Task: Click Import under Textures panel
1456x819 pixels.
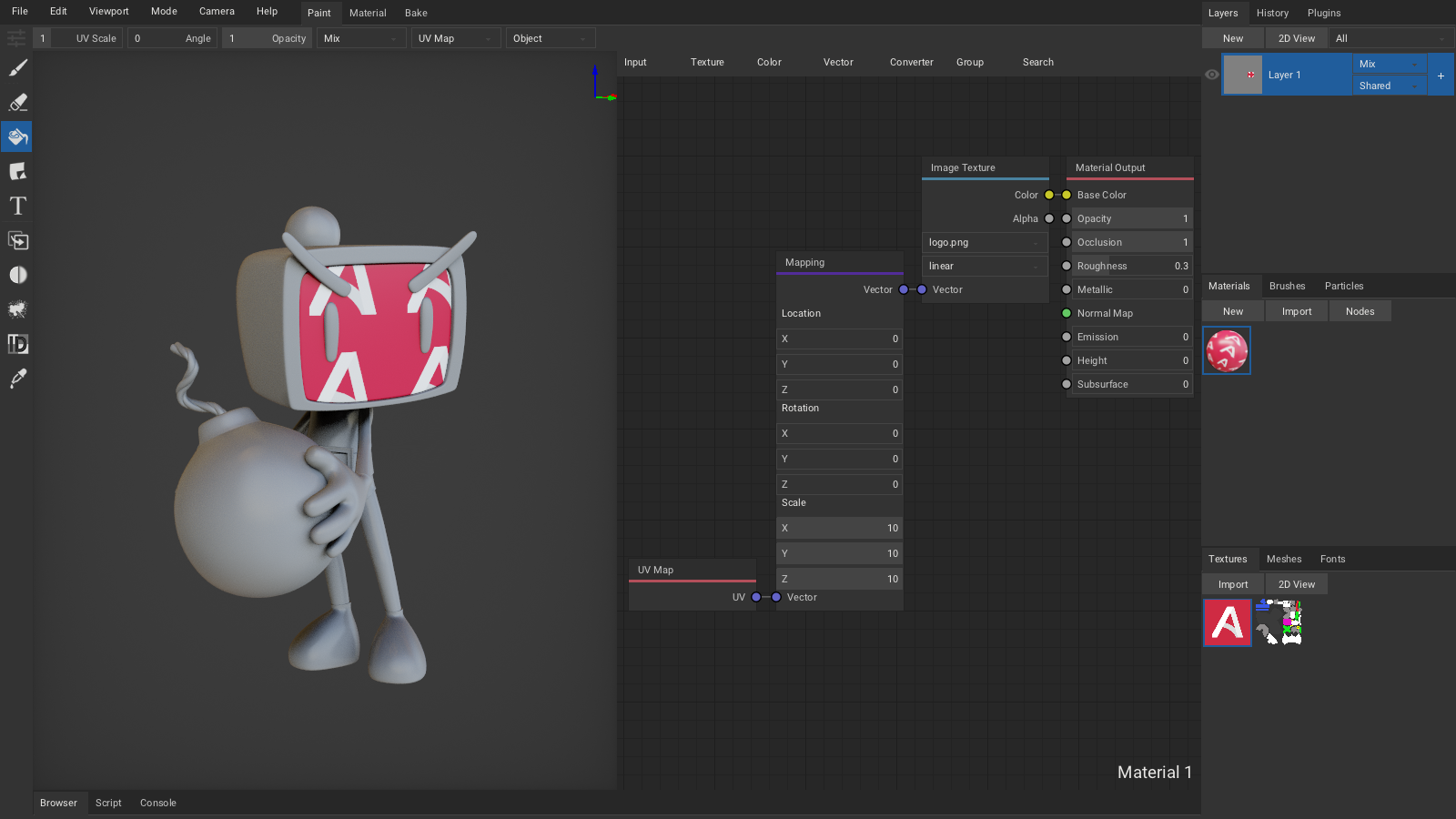Action: [1233, 584]
